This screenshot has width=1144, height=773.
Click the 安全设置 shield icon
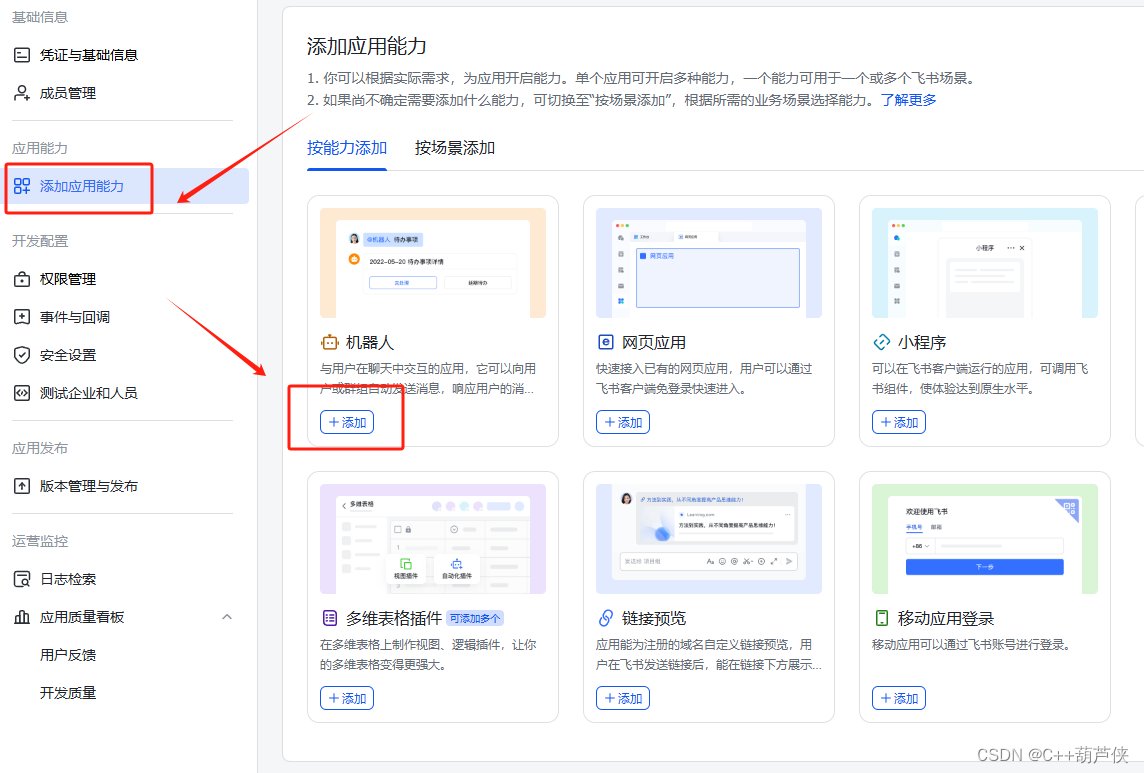click(22, 355)
